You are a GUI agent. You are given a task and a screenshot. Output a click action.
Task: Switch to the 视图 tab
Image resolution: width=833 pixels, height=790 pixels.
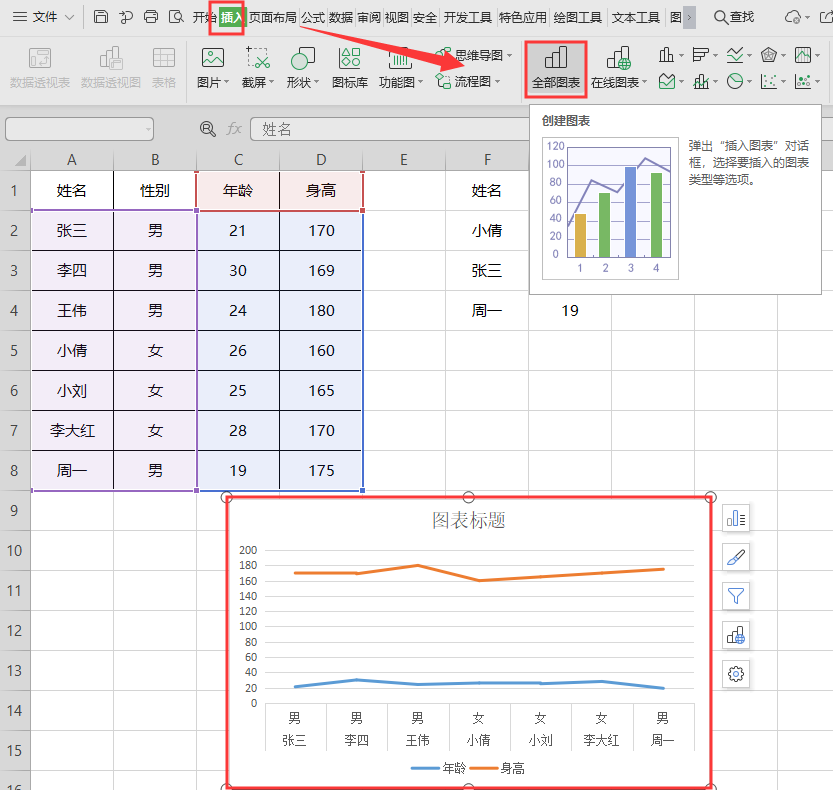click(396, 18)
